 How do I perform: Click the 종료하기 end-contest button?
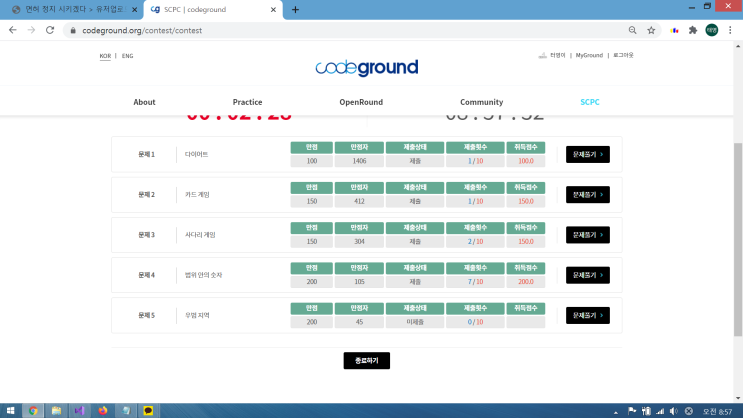click(367, 361)
